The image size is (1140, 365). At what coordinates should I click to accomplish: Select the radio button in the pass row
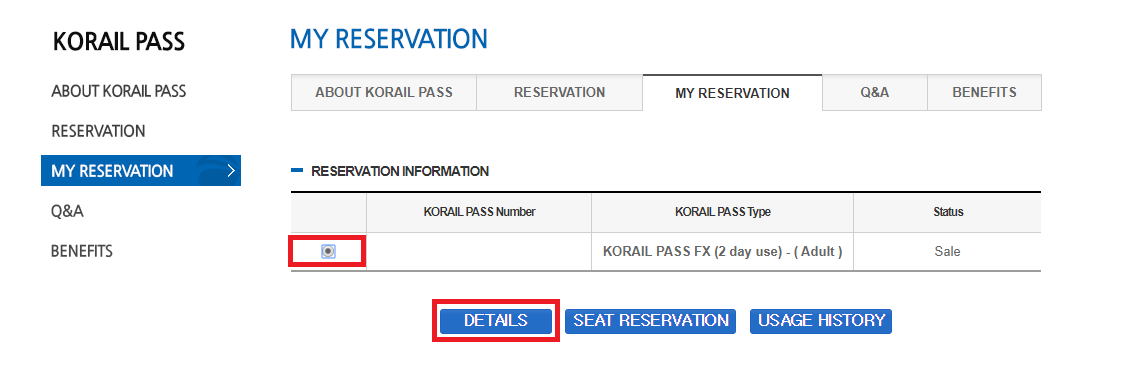(328, 251)
